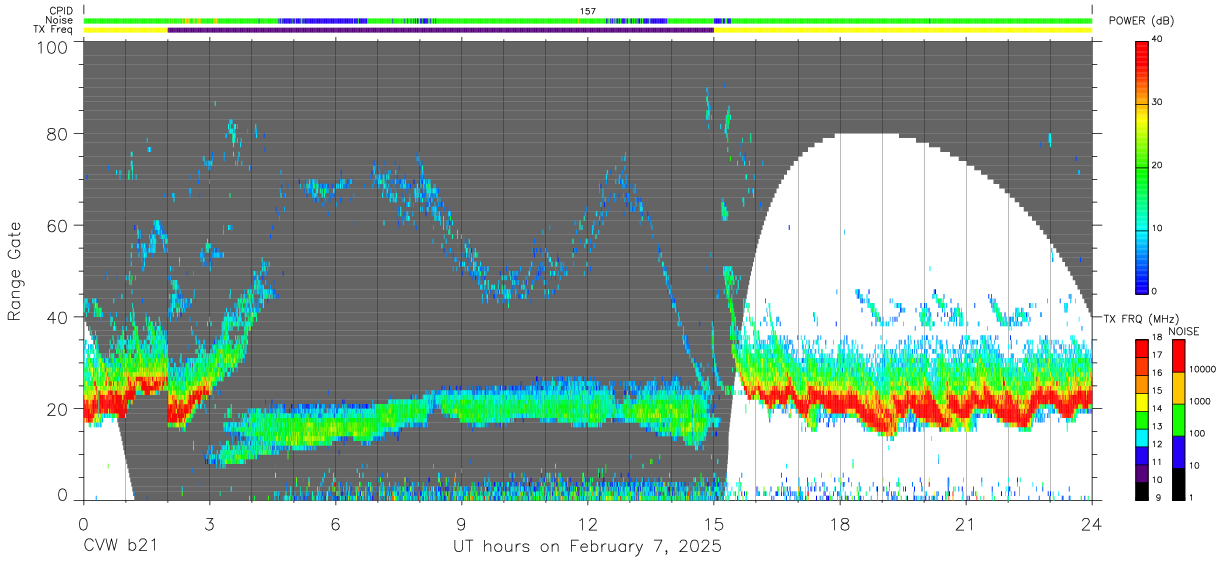
Task: Click the 3 tick on the time axis
Action: click(x=210, y=523)
